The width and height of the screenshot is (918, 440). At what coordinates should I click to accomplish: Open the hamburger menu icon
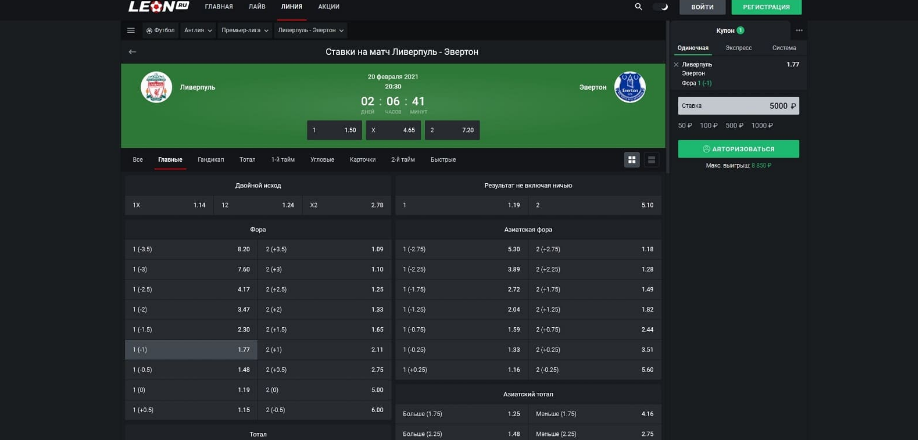(x=131, y=30)
